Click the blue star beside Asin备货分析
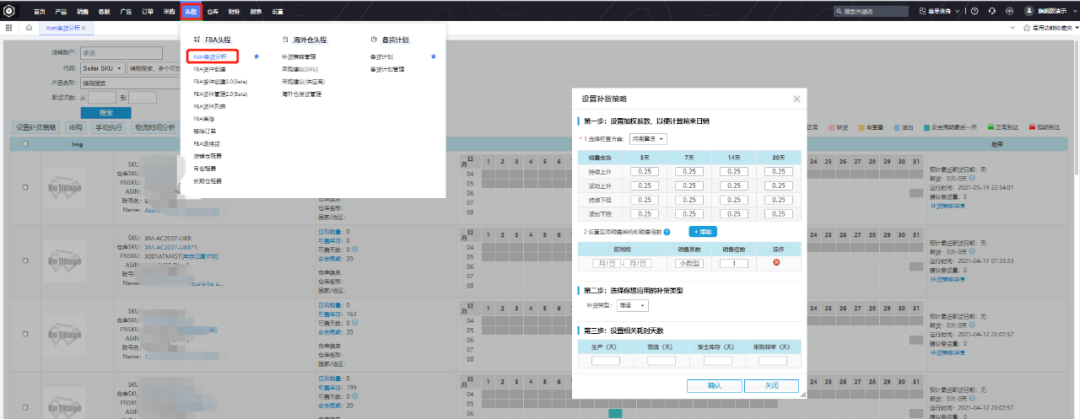Viewport: 1080px width, 419px height. (x=257, y=57)
